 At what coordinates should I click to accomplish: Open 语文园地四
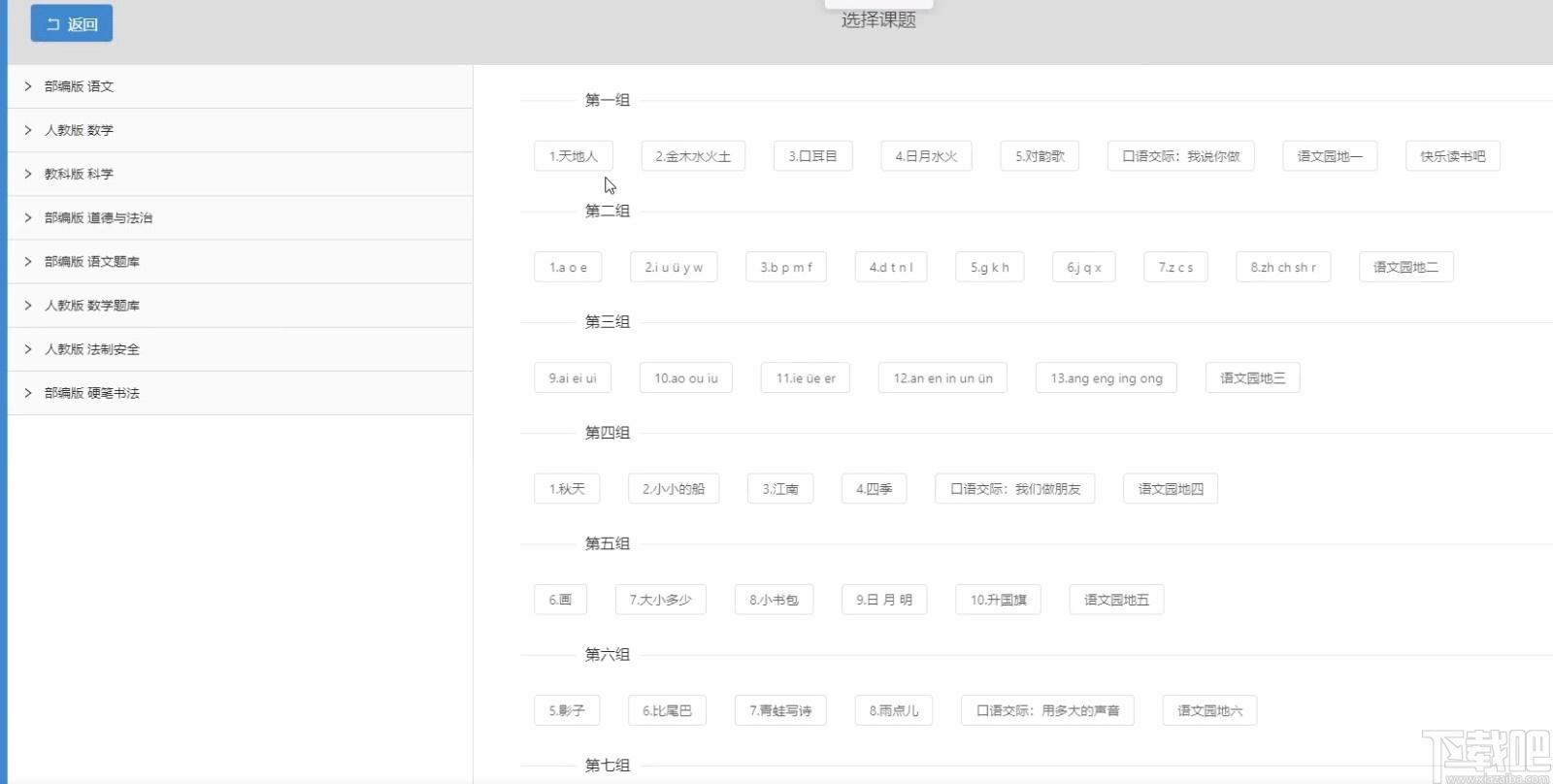[x=1171, y=489]
